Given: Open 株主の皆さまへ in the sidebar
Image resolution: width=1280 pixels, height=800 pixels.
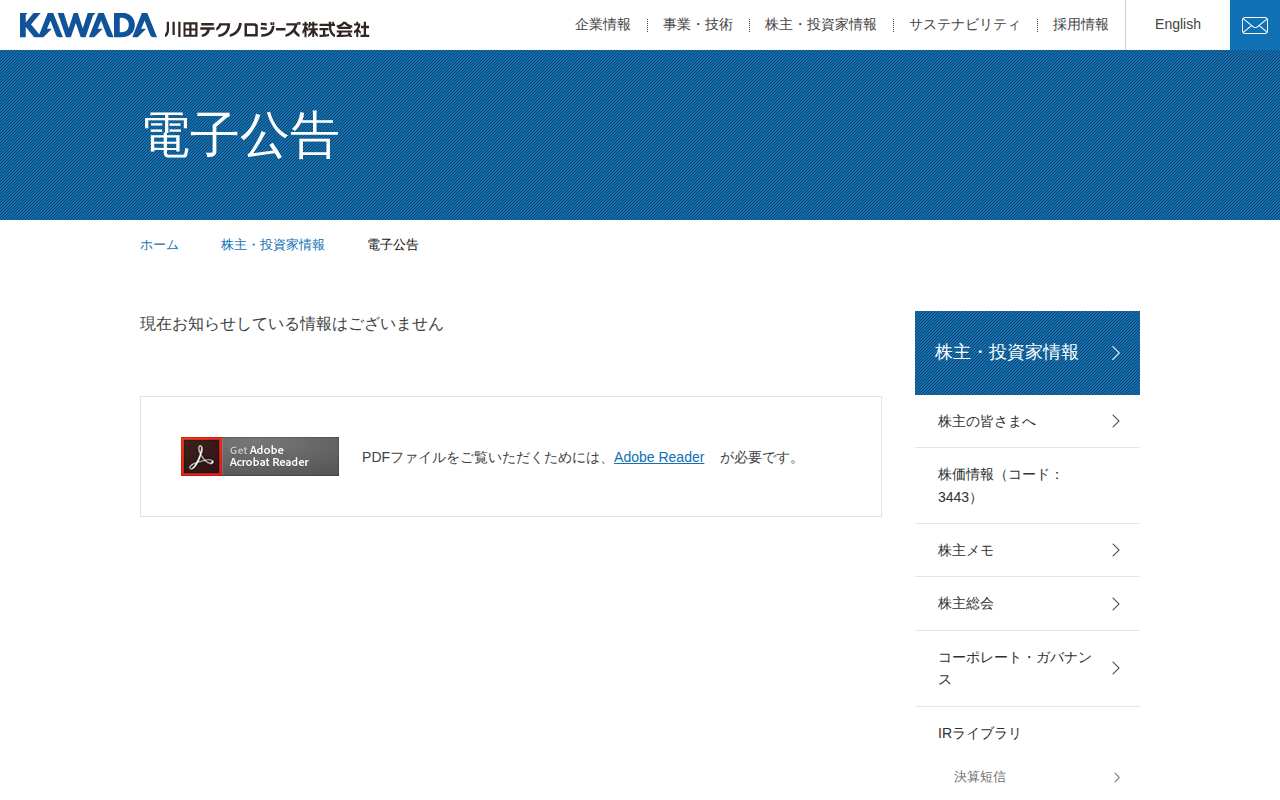Looking at the screenshot, I should coord(1027,421).
